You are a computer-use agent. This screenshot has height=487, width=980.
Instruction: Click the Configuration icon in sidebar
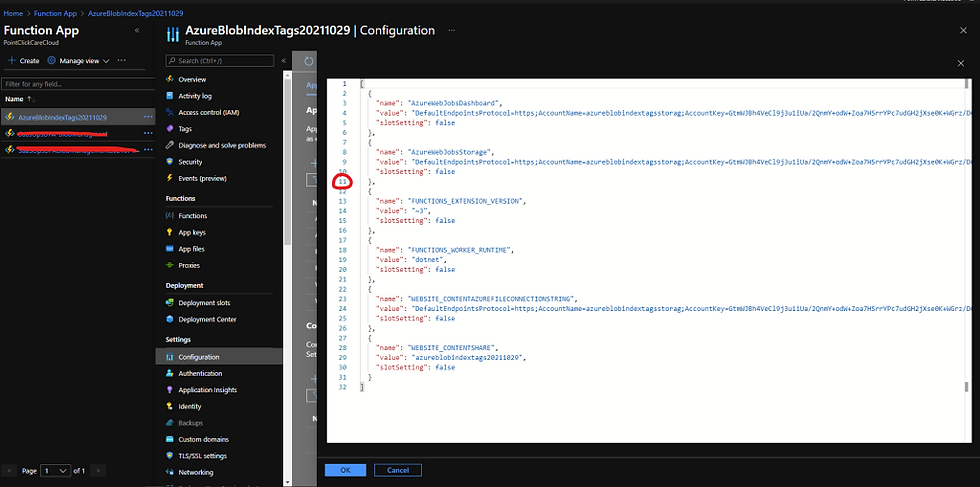[x=169, y=357]
